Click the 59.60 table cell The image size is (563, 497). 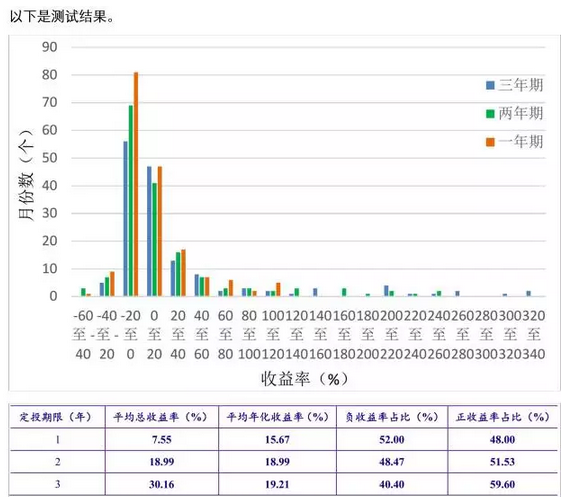pos(502,484)
